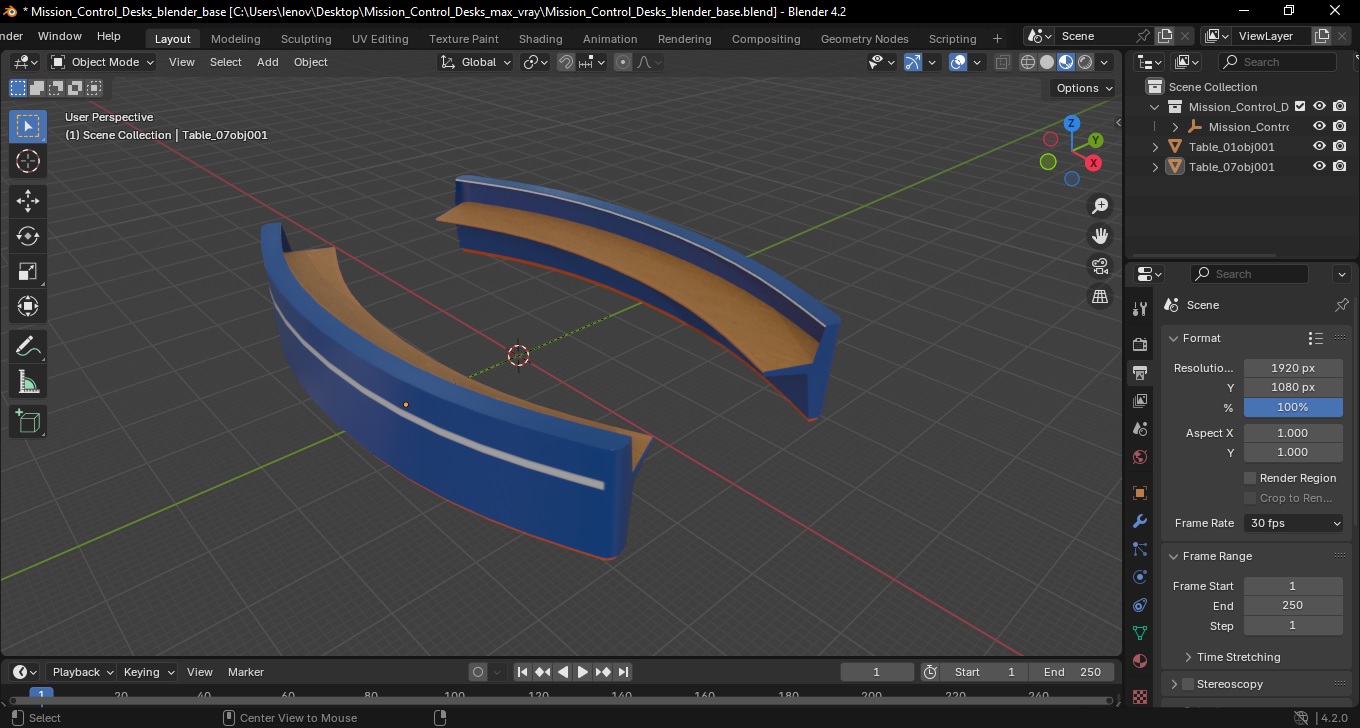Image resolution: width=1360 pixels, height=728 pixels.
Task: Select the Scale tool
Action: 28,271
